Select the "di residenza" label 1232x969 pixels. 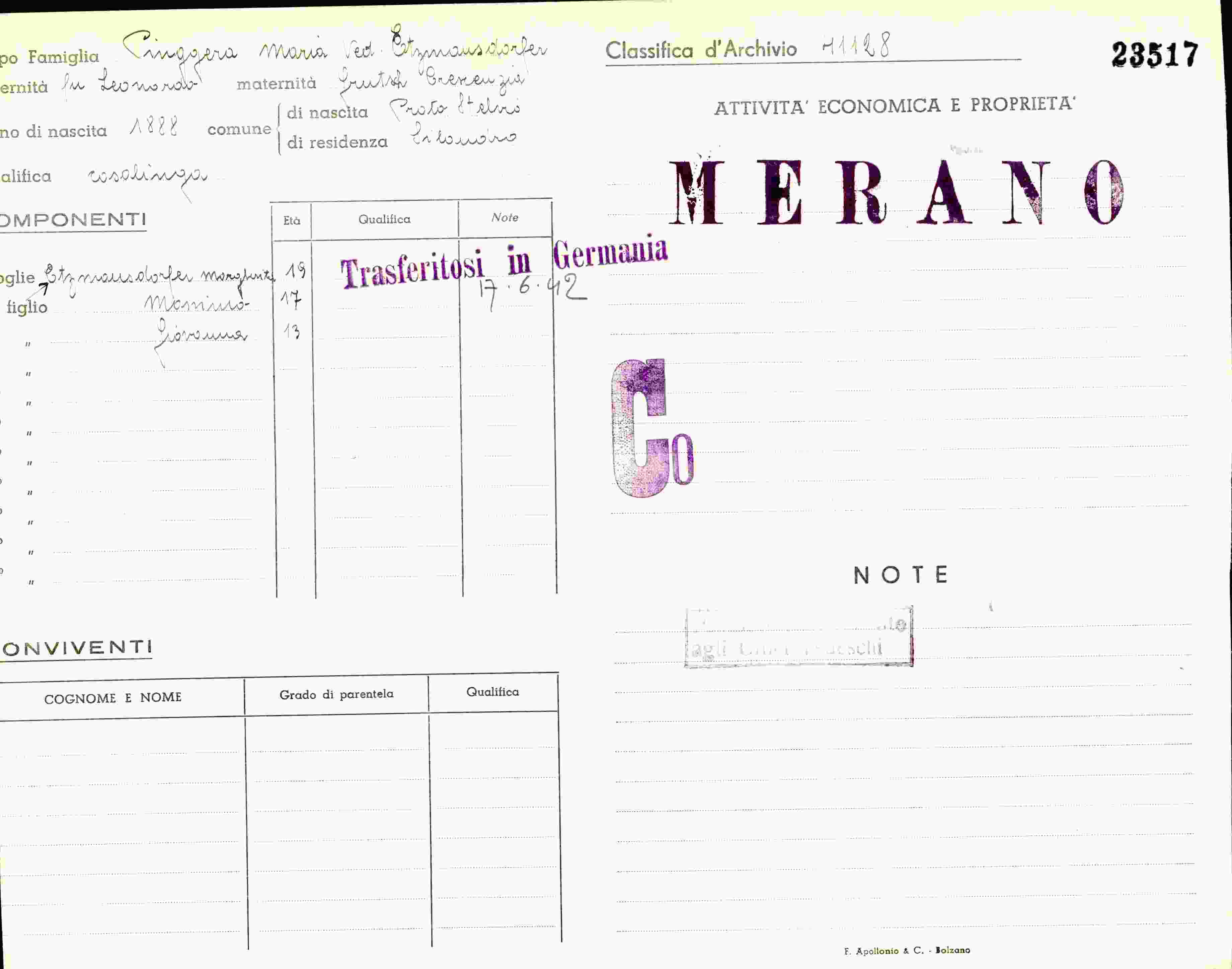point(337,142)
